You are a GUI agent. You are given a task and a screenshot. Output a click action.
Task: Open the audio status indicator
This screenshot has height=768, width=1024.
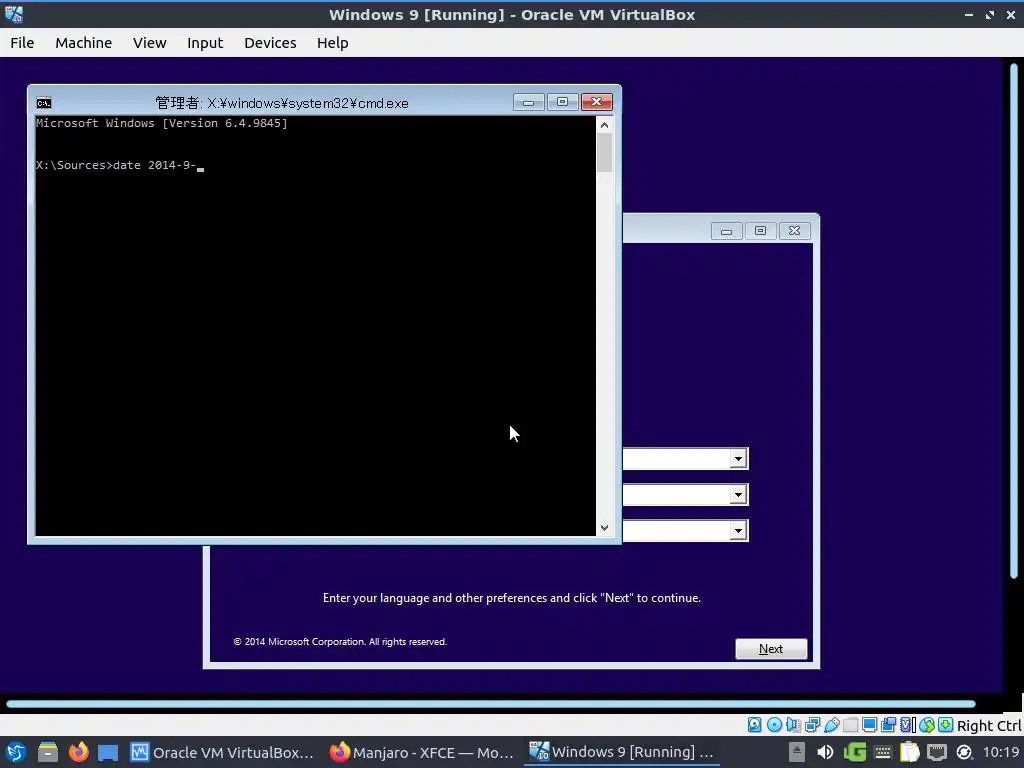click(793, 725)
